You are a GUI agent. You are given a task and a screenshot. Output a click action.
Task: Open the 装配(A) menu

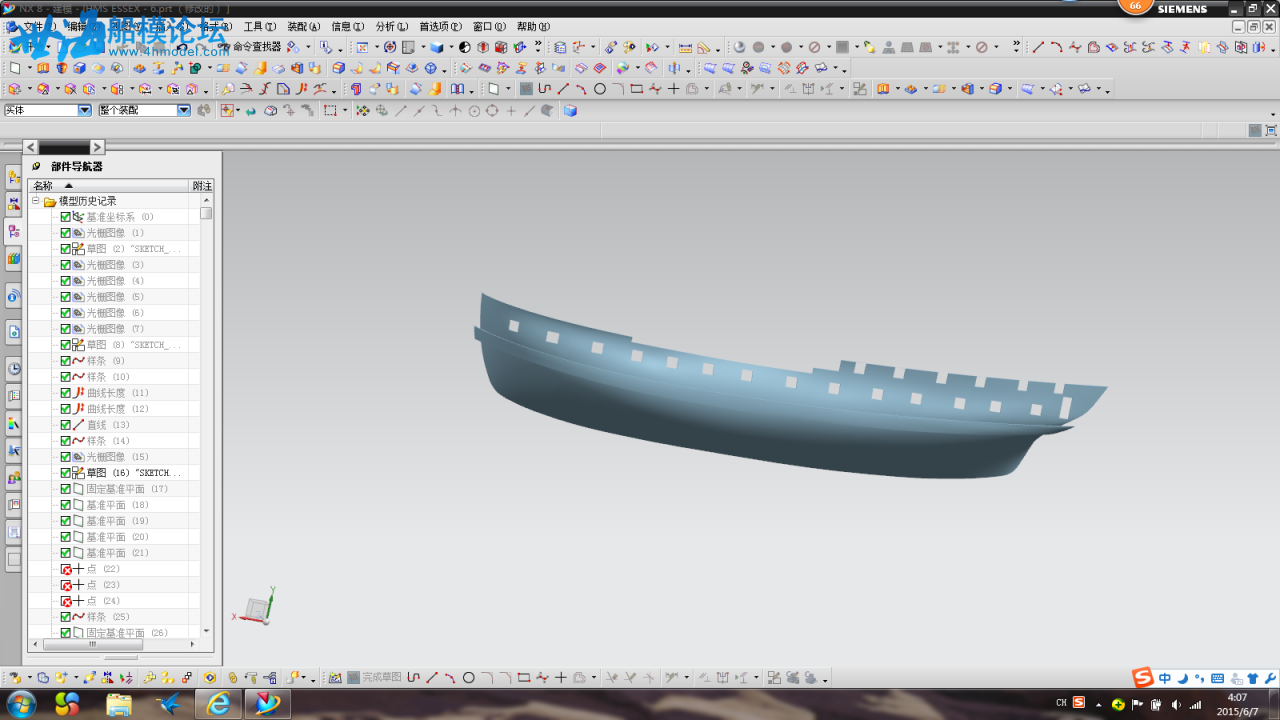304,27
